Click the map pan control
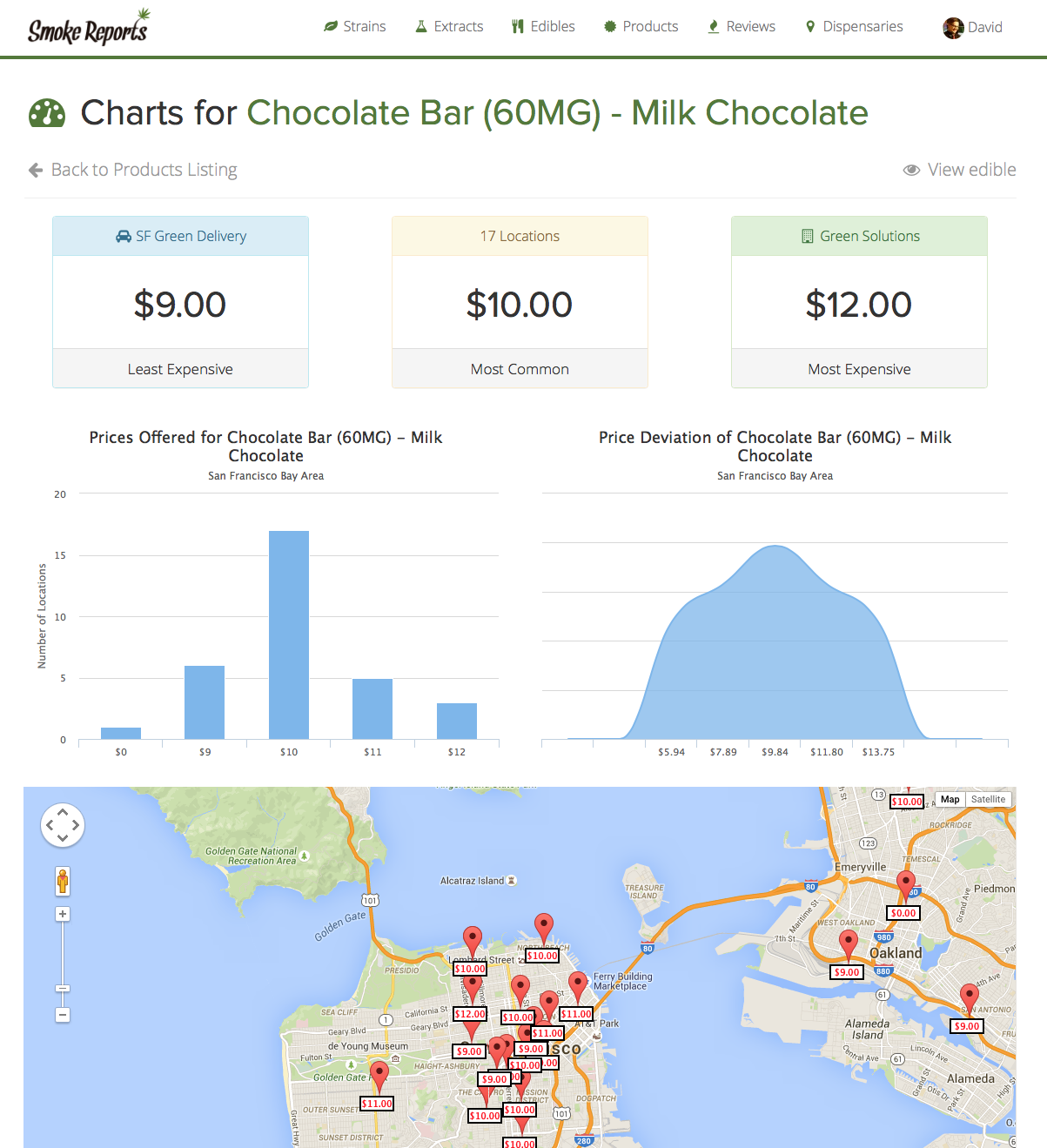Screen dimensions: 1047x1148 (63, 824)
